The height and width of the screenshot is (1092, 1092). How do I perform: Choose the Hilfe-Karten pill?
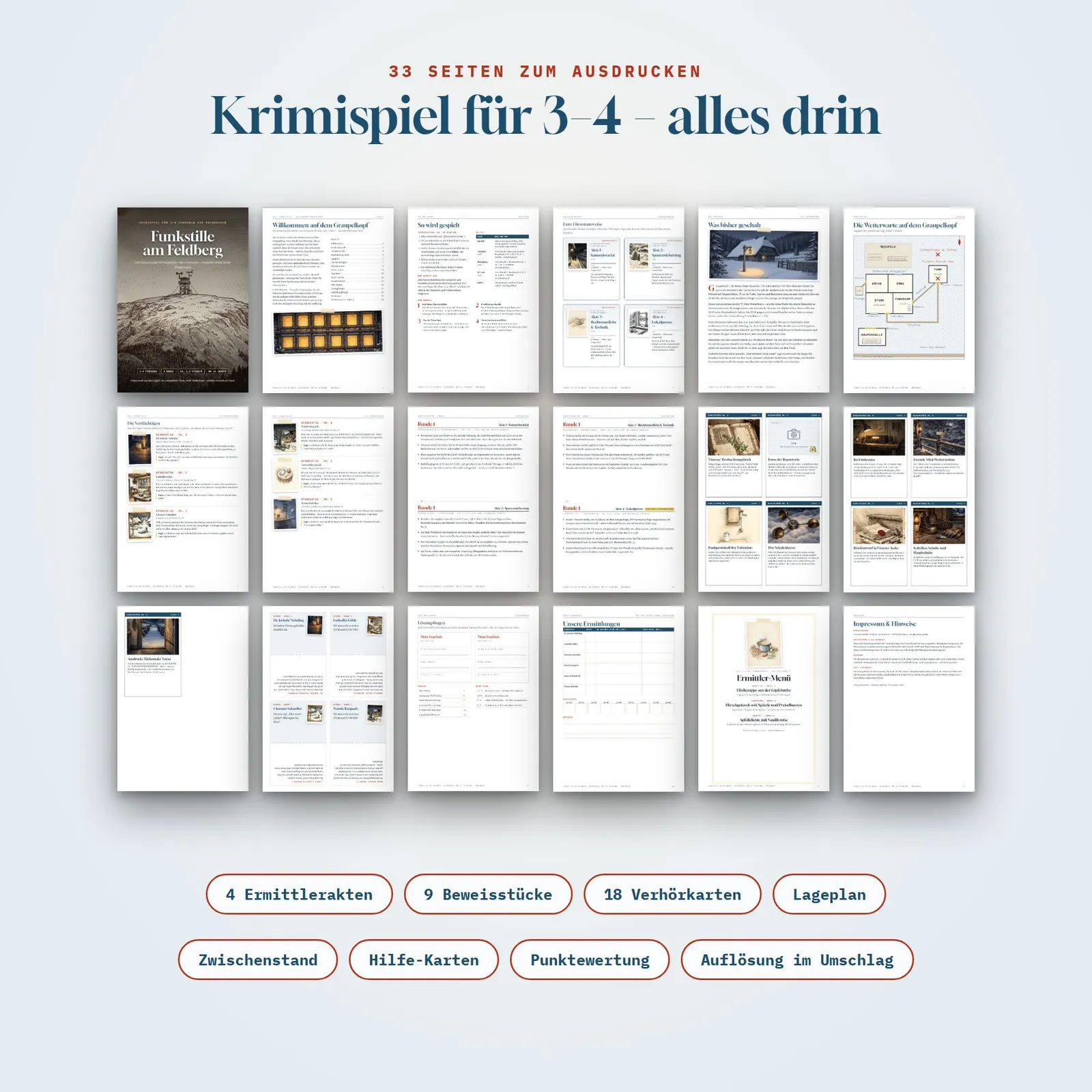coord(424,960)
